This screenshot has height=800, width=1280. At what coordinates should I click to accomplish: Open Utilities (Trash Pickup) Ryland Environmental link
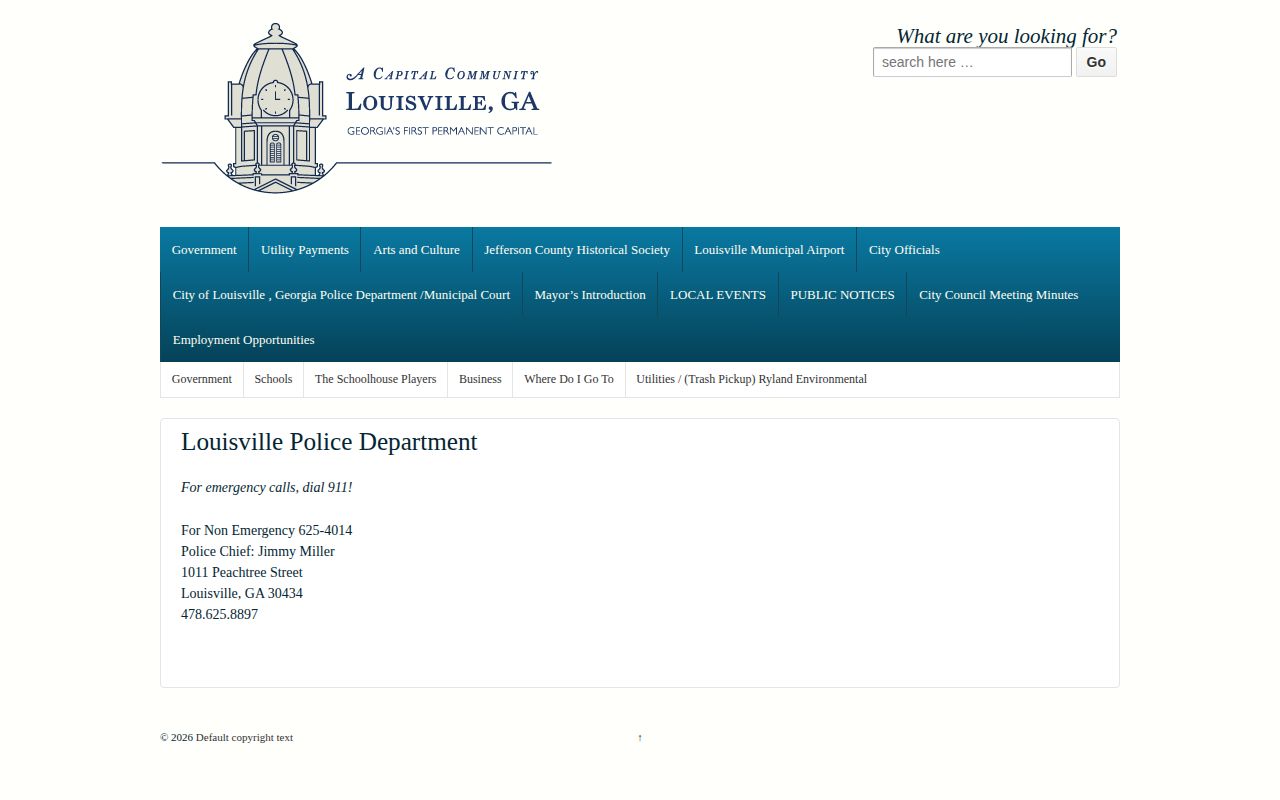tap(751, 379)
